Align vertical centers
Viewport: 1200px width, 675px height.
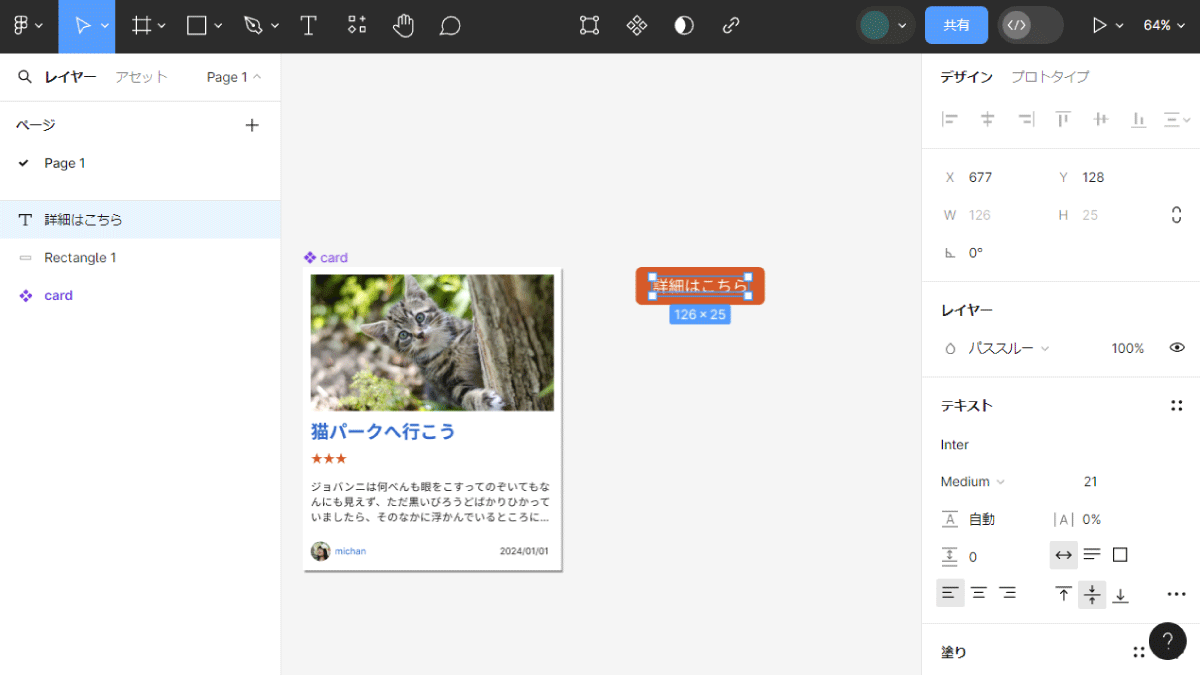(1101, 119)
